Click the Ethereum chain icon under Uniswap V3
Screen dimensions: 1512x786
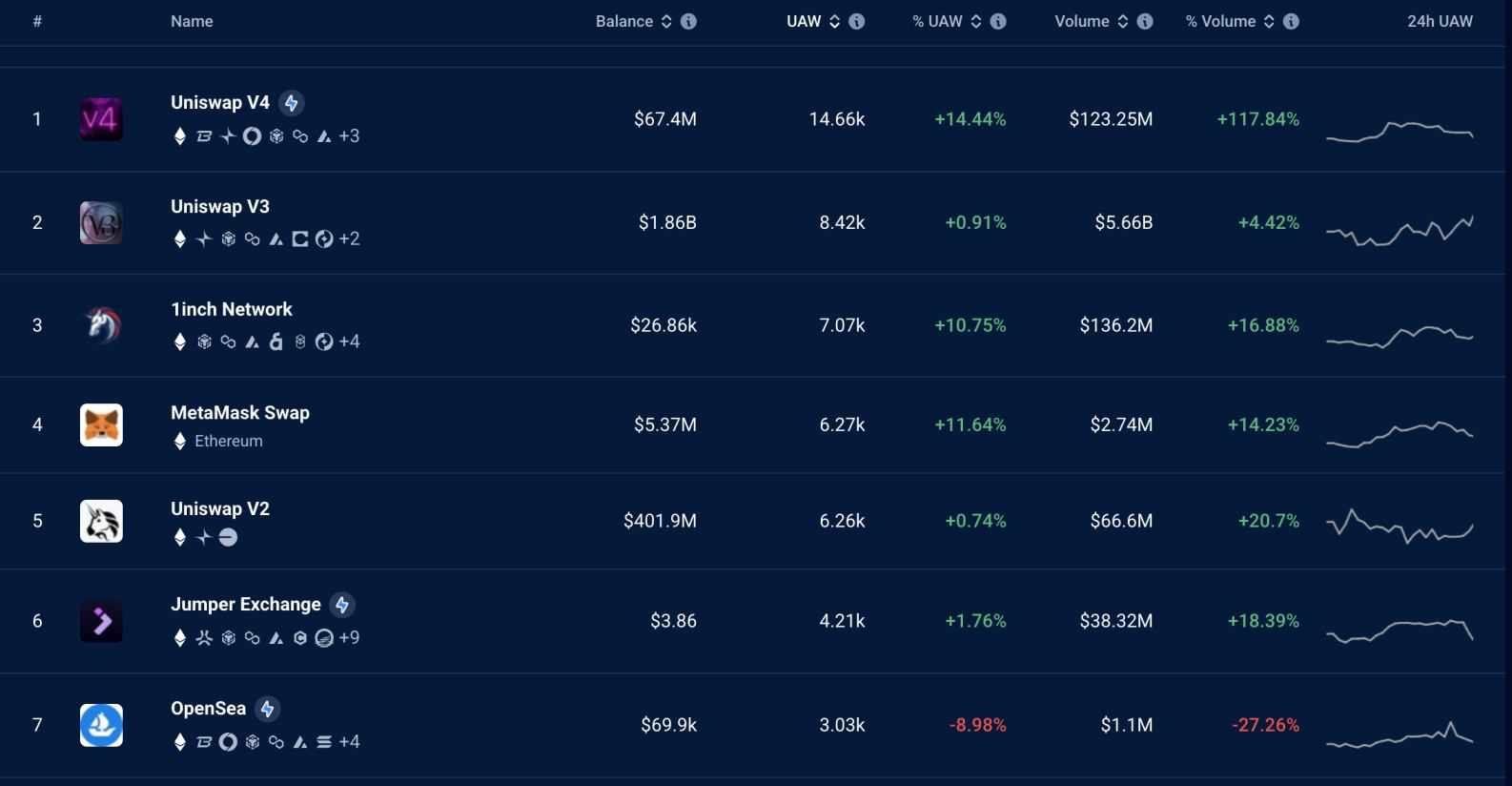(x=179, y=239)
